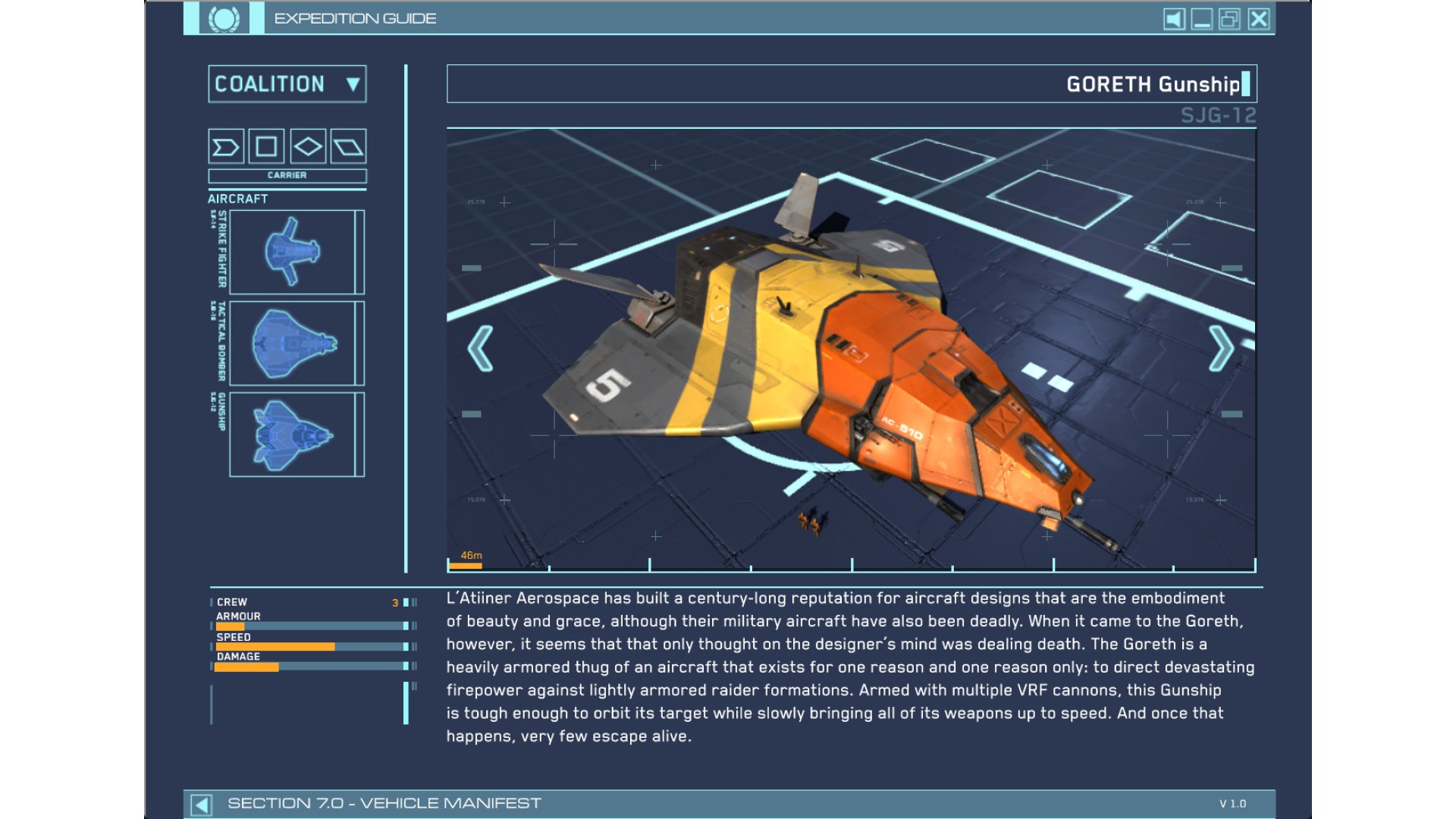Restore the guide window size

[x=1229, y=19]
